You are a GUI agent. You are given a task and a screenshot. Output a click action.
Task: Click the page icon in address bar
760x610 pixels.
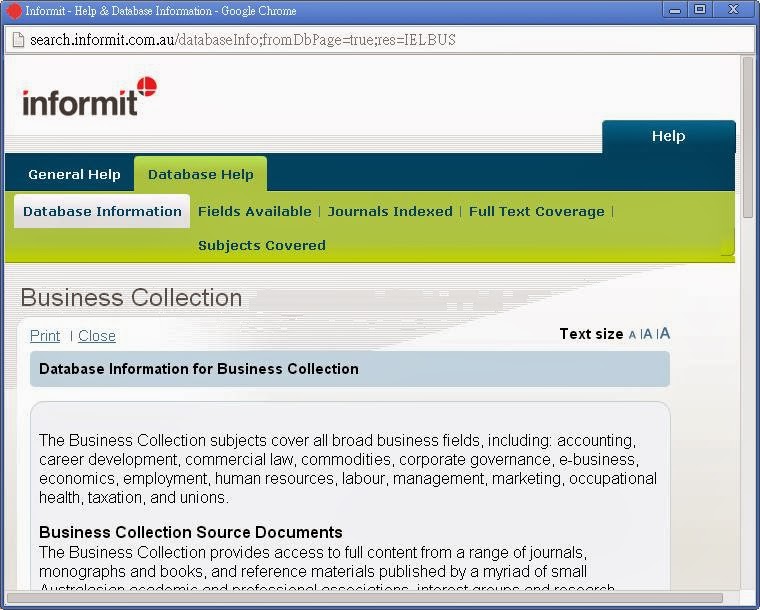[x=18, y=40]
